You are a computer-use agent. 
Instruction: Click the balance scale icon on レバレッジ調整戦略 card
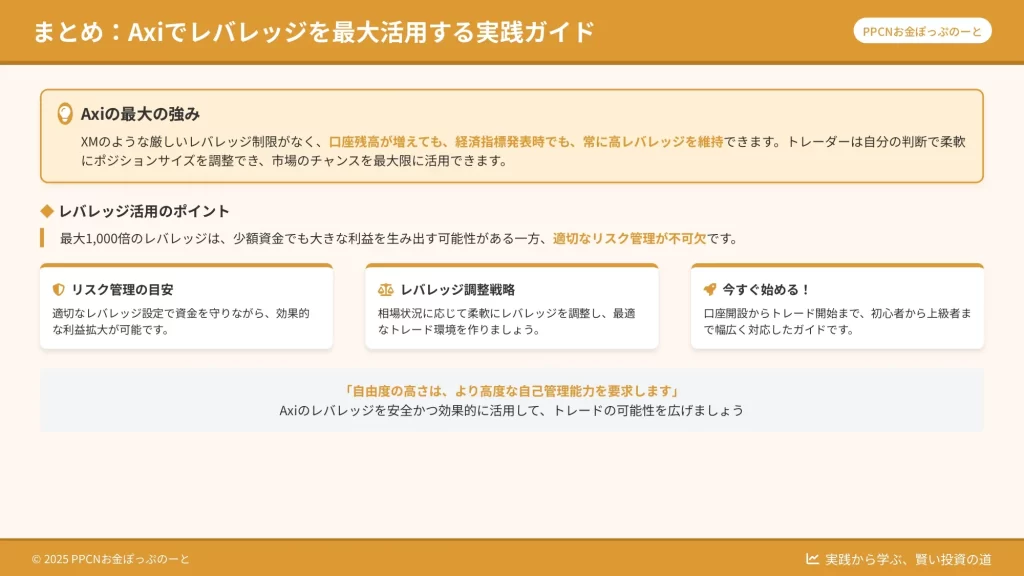(x=385, y=289)
